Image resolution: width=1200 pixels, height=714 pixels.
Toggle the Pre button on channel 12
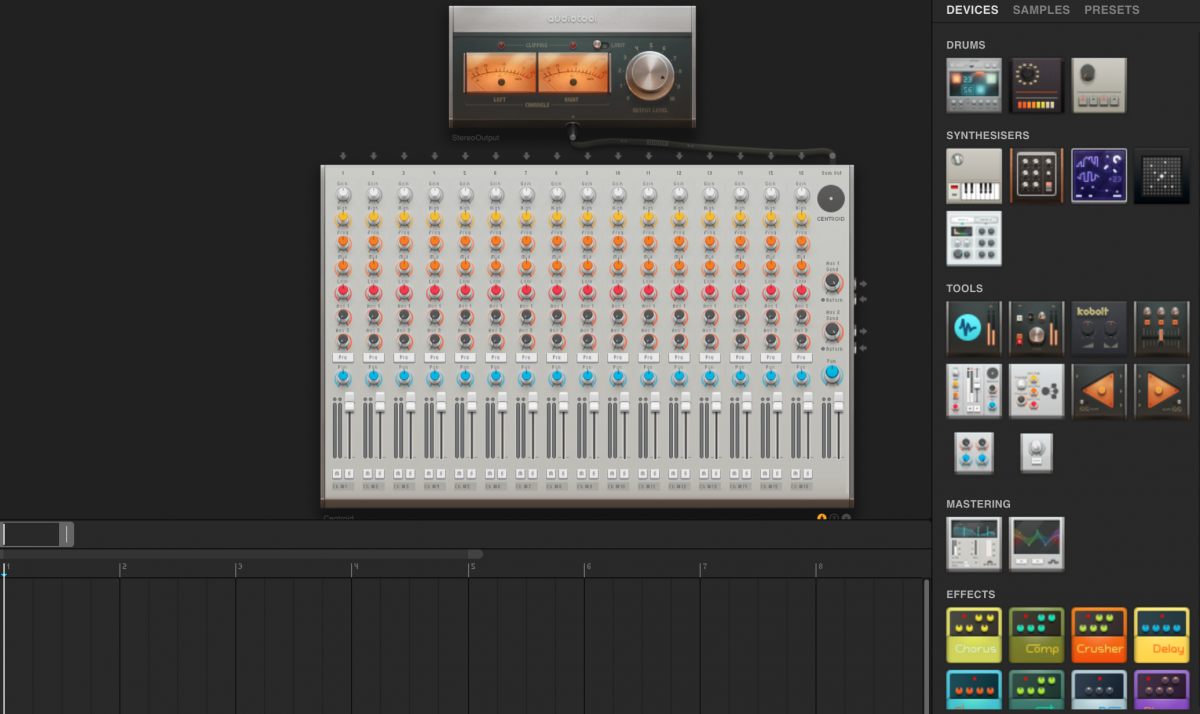pos(679,357)
